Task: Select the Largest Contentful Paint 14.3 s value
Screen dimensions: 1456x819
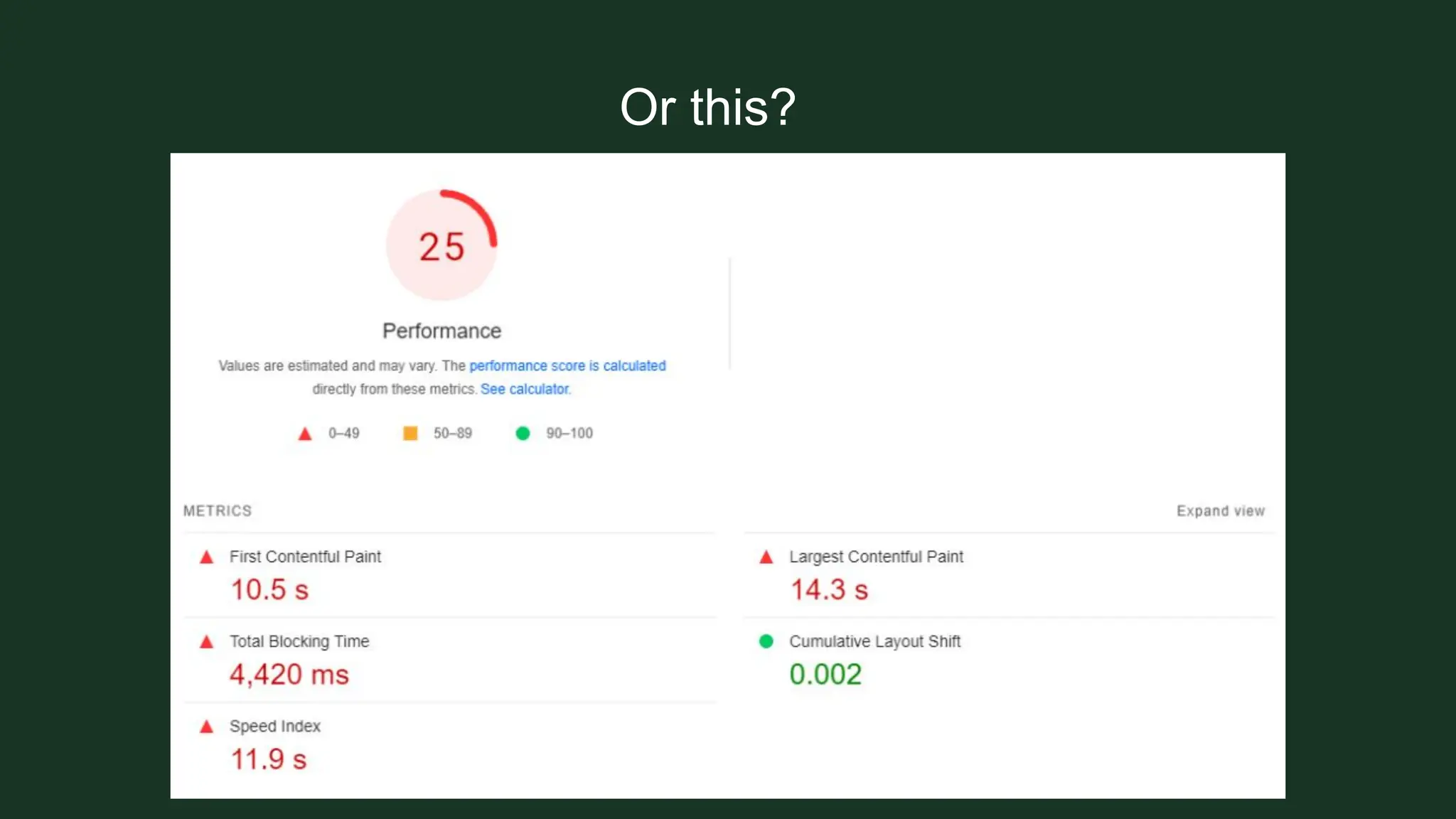Action: click(829, 590)
